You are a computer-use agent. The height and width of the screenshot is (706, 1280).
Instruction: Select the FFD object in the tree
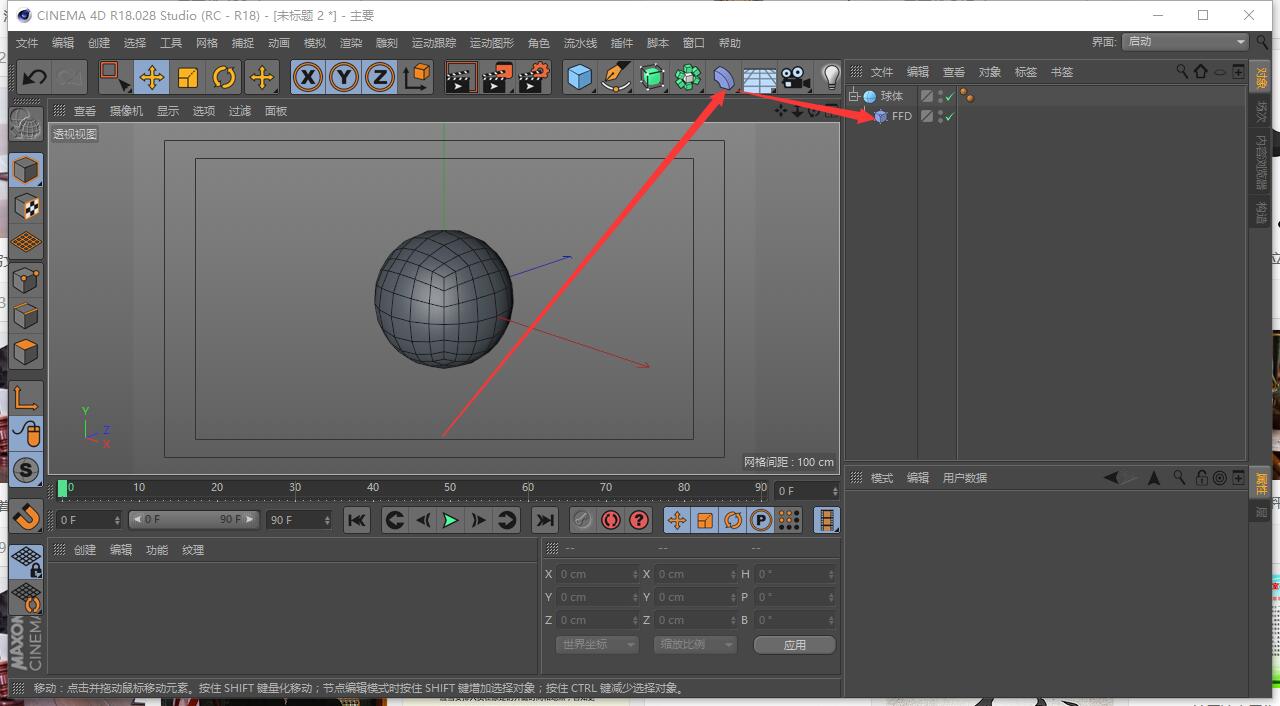click(x=902, y=116)
